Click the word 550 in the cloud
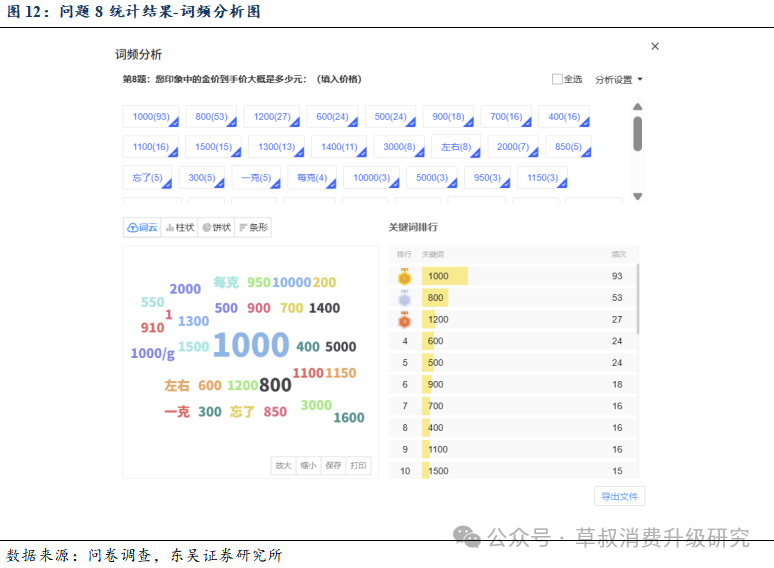The width and height of the screenshot is (774, 568). [x=152, y=302]
